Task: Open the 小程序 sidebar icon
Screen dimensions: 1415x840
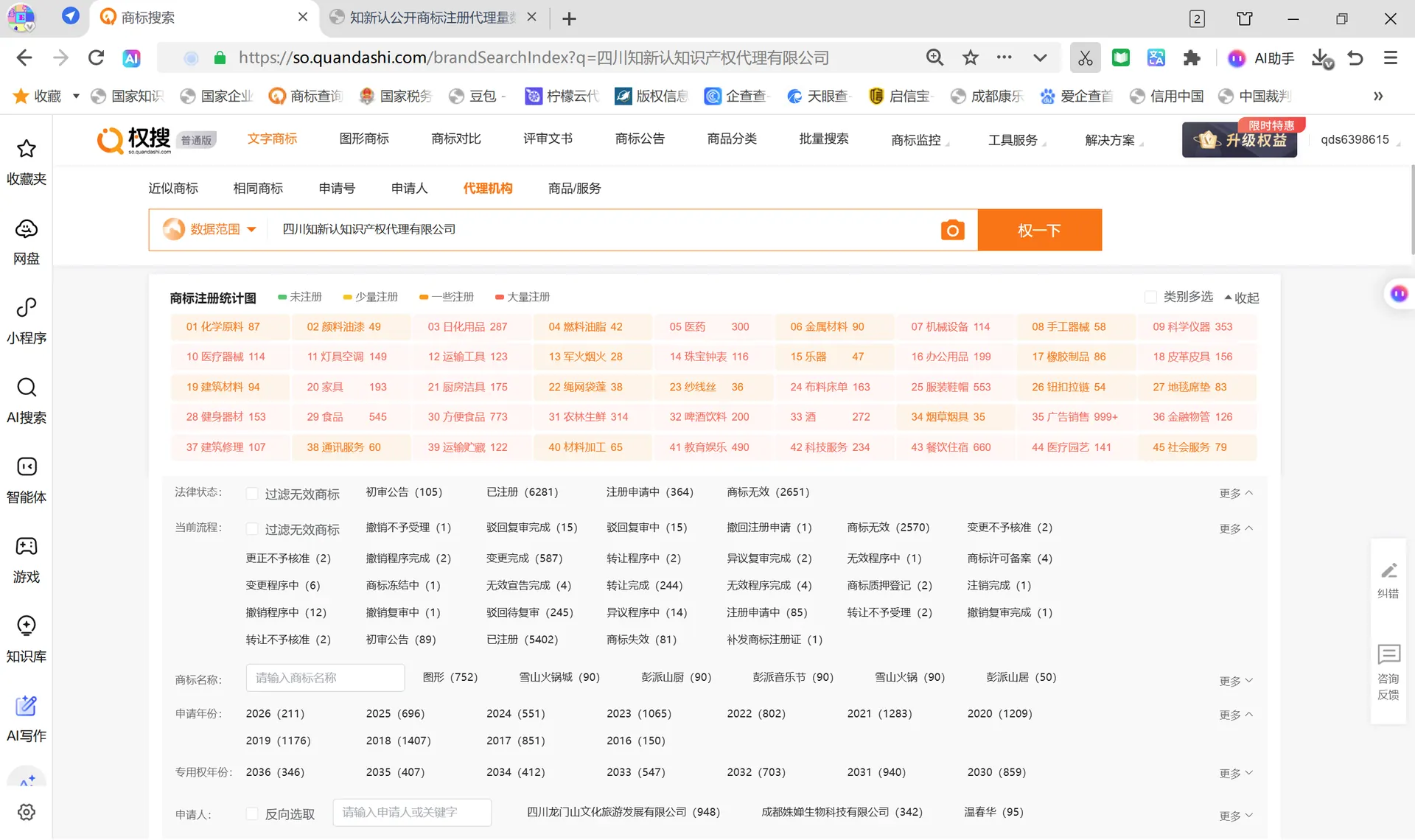Action: coord(27,322)
